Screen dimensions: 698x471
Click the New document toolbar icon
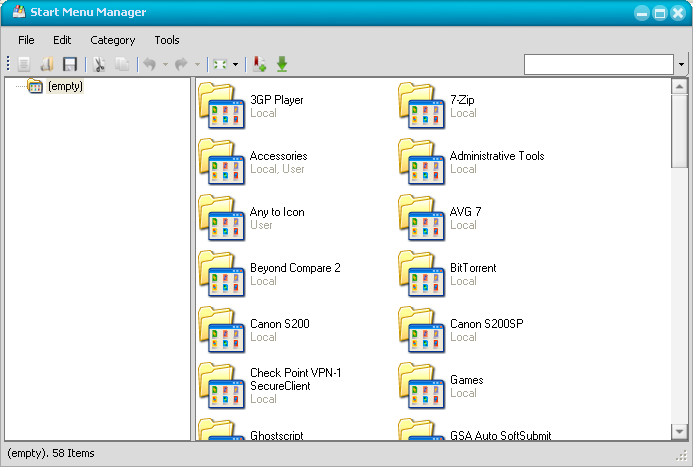click(x=24, y=65)
